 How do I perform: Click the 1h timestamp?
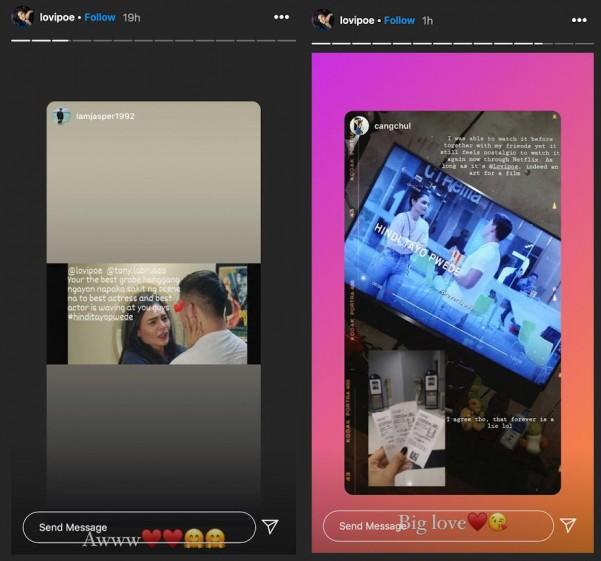pos(427,20)
